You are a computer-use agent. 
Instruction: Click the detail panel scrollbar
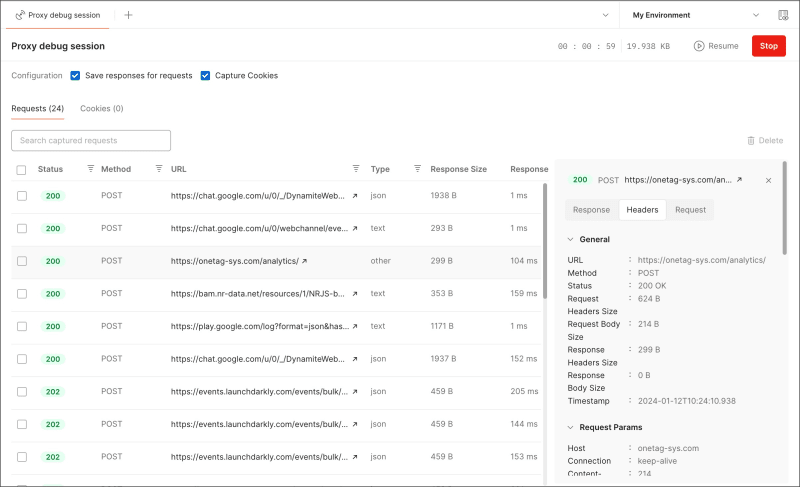(784, 208)
